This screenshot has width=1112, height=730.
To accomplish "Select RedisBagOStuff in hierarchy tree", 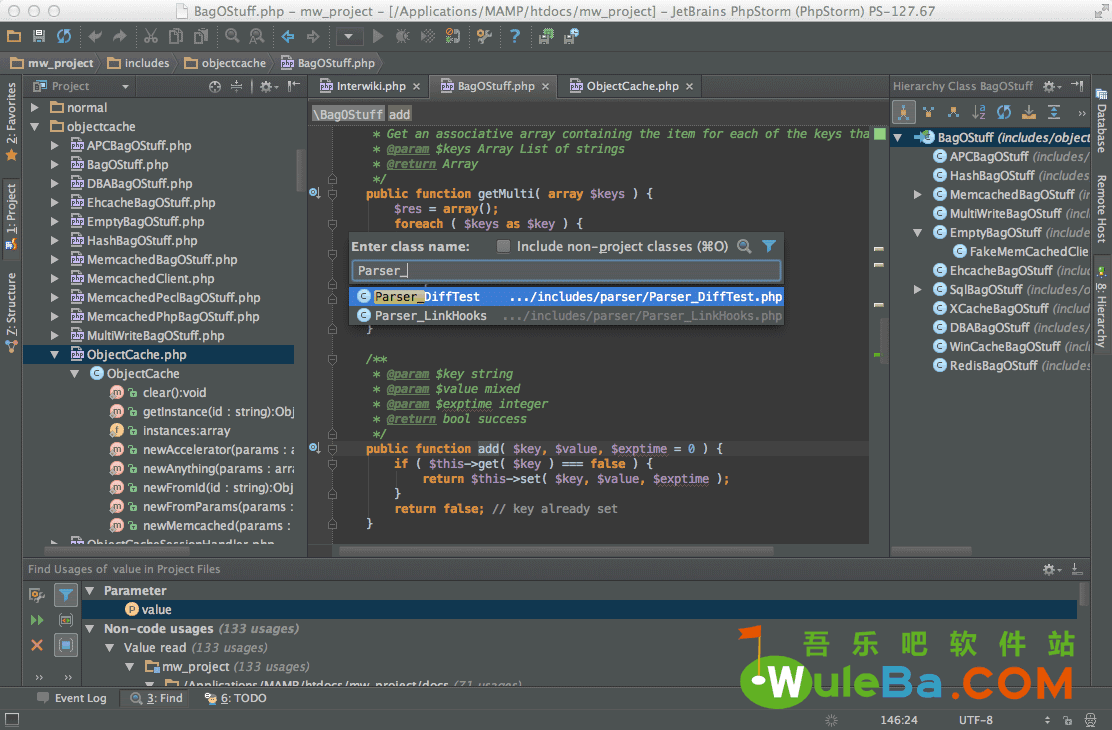I will 1010,366.
